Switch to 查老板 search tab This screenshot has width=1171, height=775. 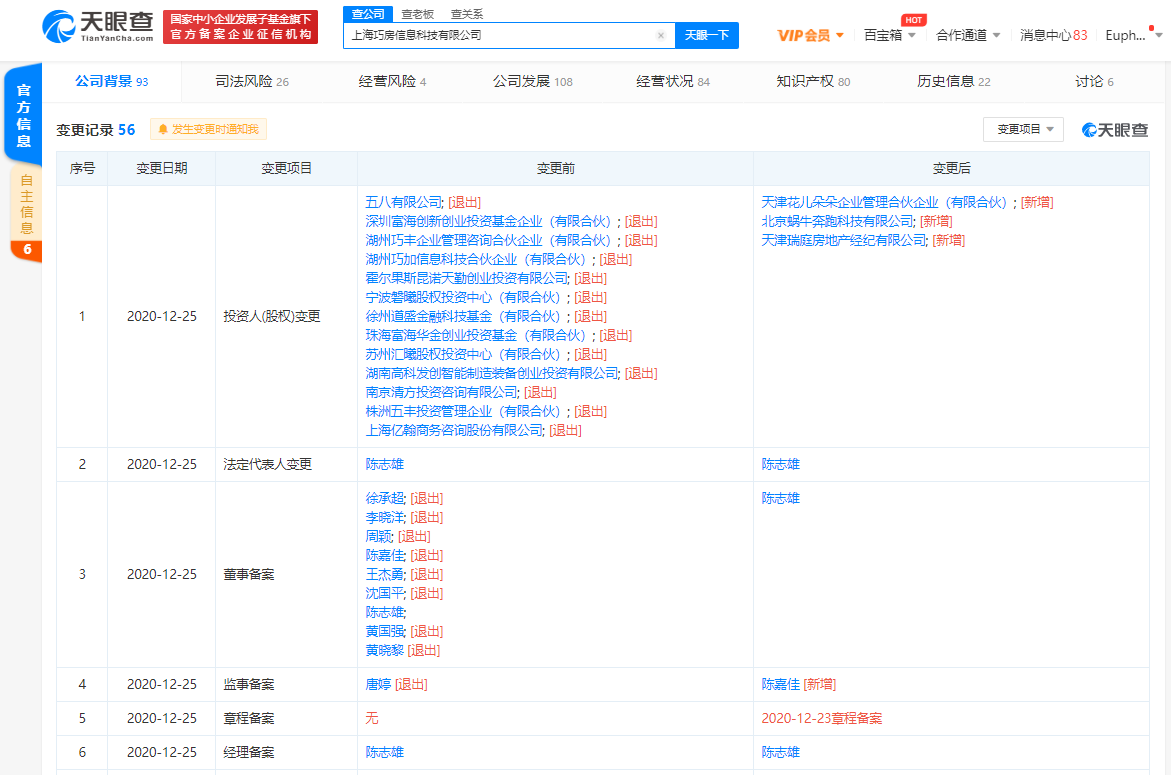point(417,13)
